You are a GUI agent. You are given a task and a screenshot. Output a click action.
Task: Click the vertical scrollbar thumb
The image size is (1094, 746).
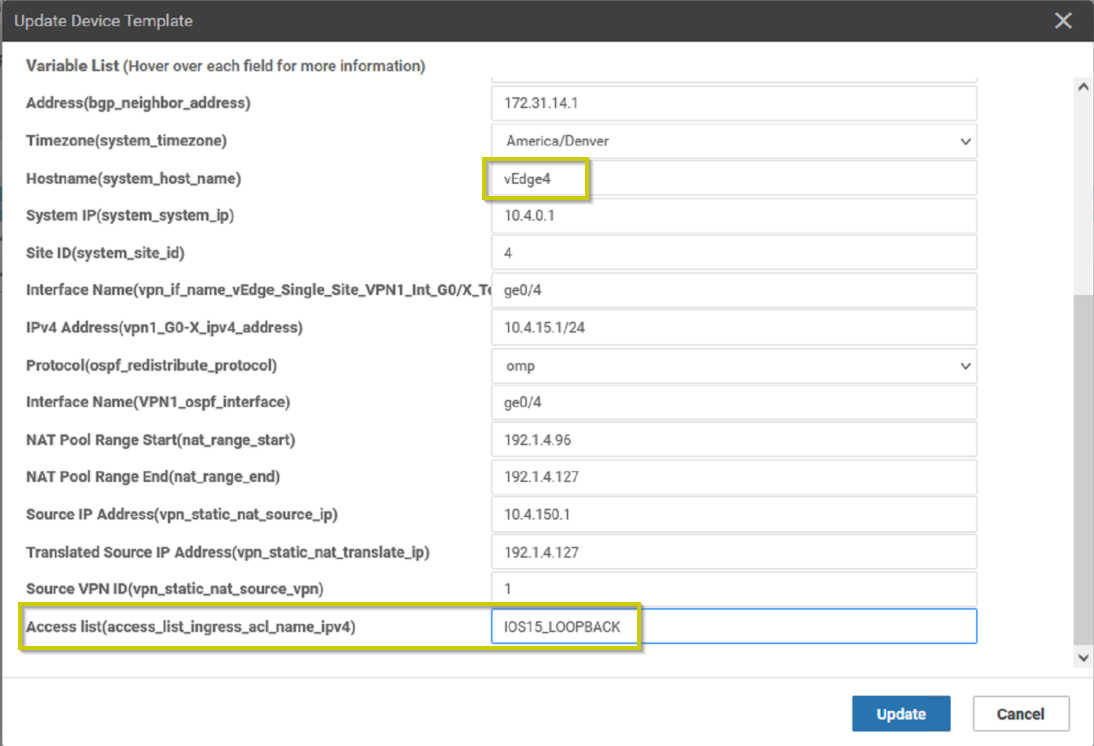pyautogui.click(x=1083, y=470)
